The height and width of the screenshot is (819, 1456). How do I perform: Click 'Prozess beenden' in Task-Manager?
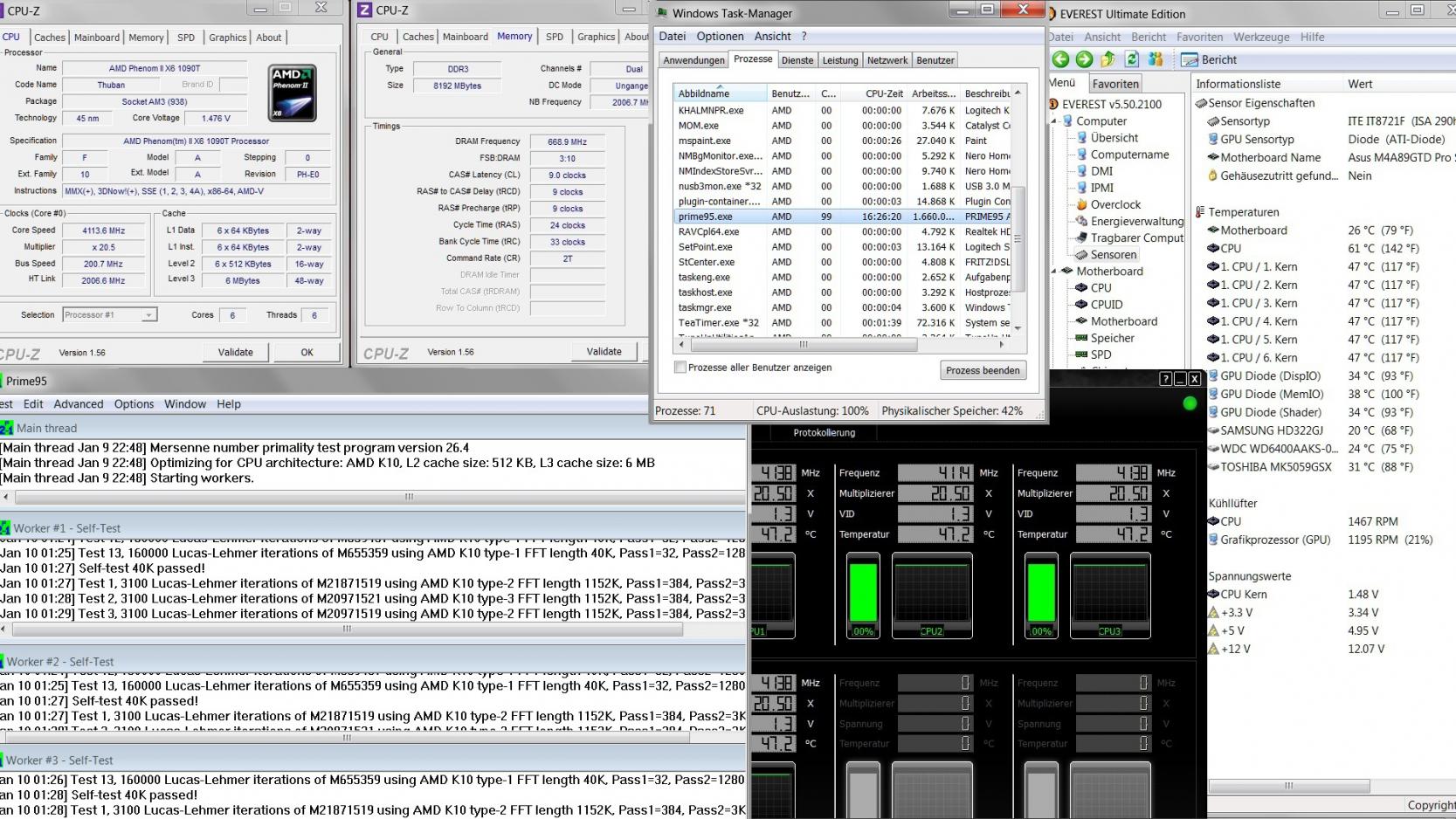click(983, 370)
